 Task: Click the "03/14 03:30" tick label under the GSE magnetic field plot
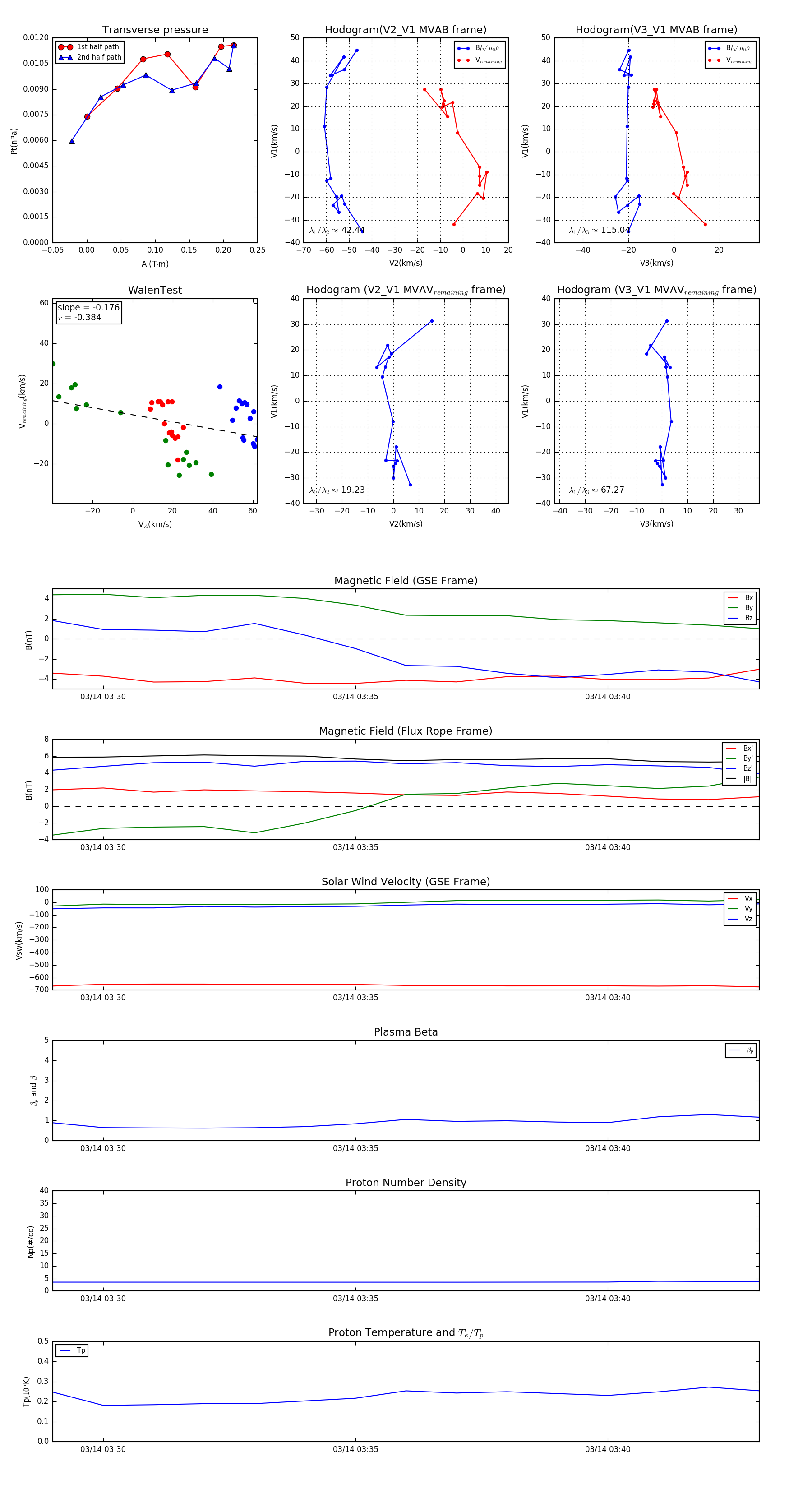(x=103, y=697)
